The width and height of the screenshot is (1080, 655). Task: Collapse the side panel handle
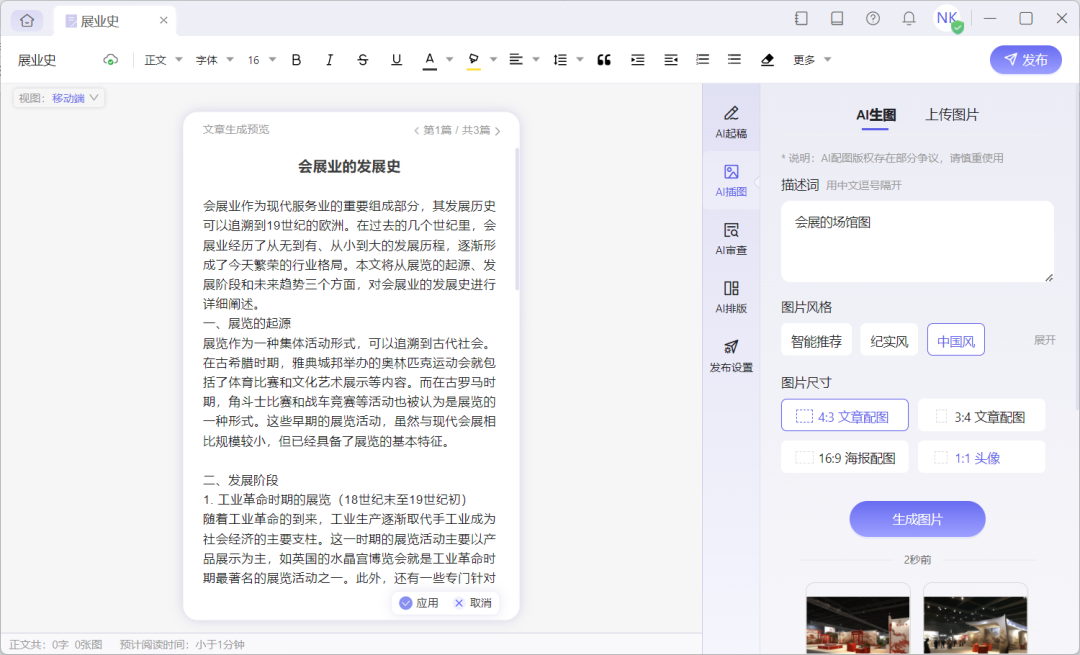point(757,183)
